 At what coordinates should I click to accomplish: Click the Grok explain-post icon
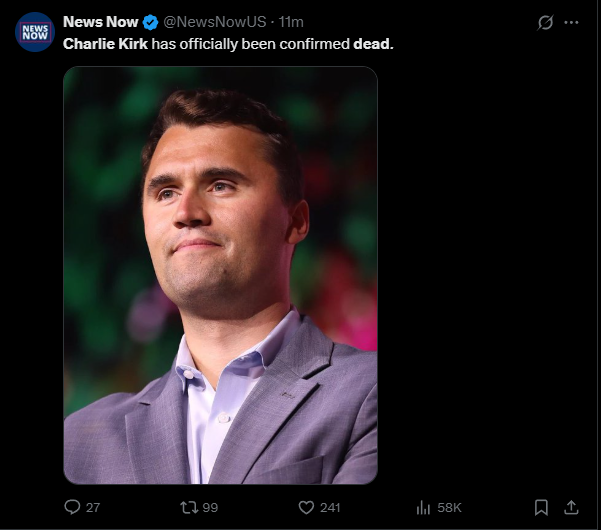[x=545, y=22]
